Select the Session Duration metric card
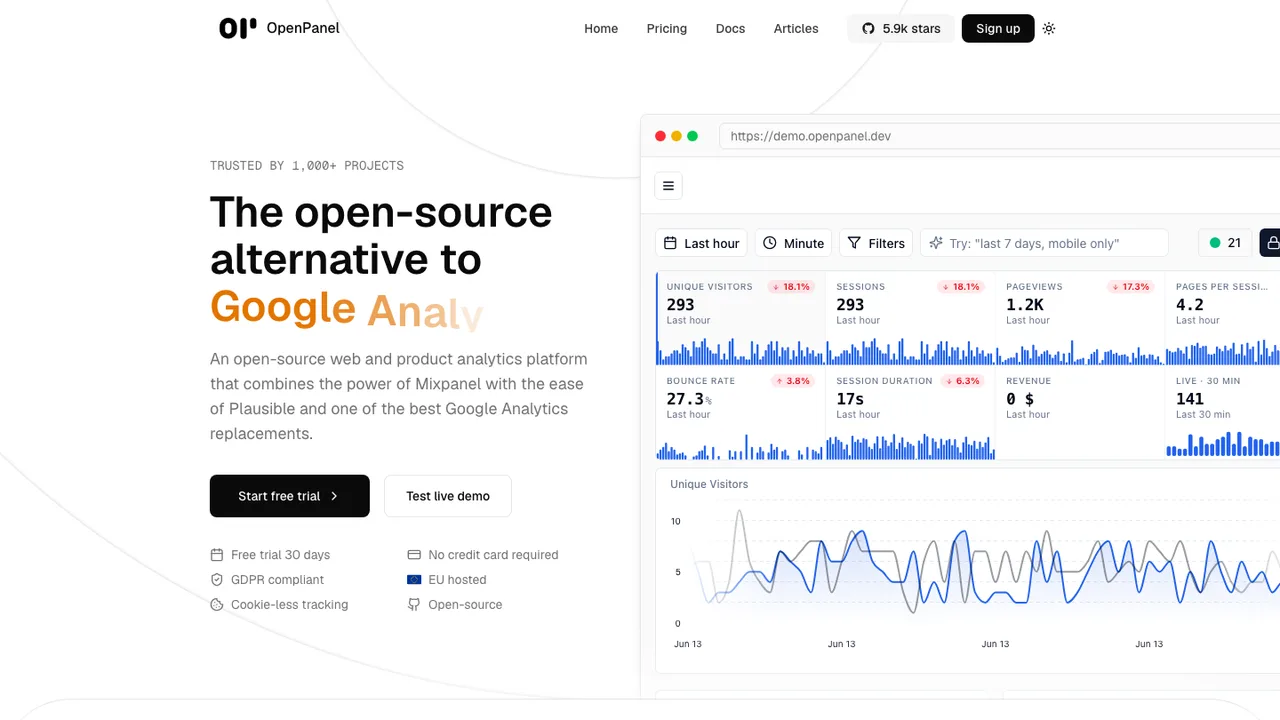Viewport: 1280px width, 720px height. click(x=910, y=413)
